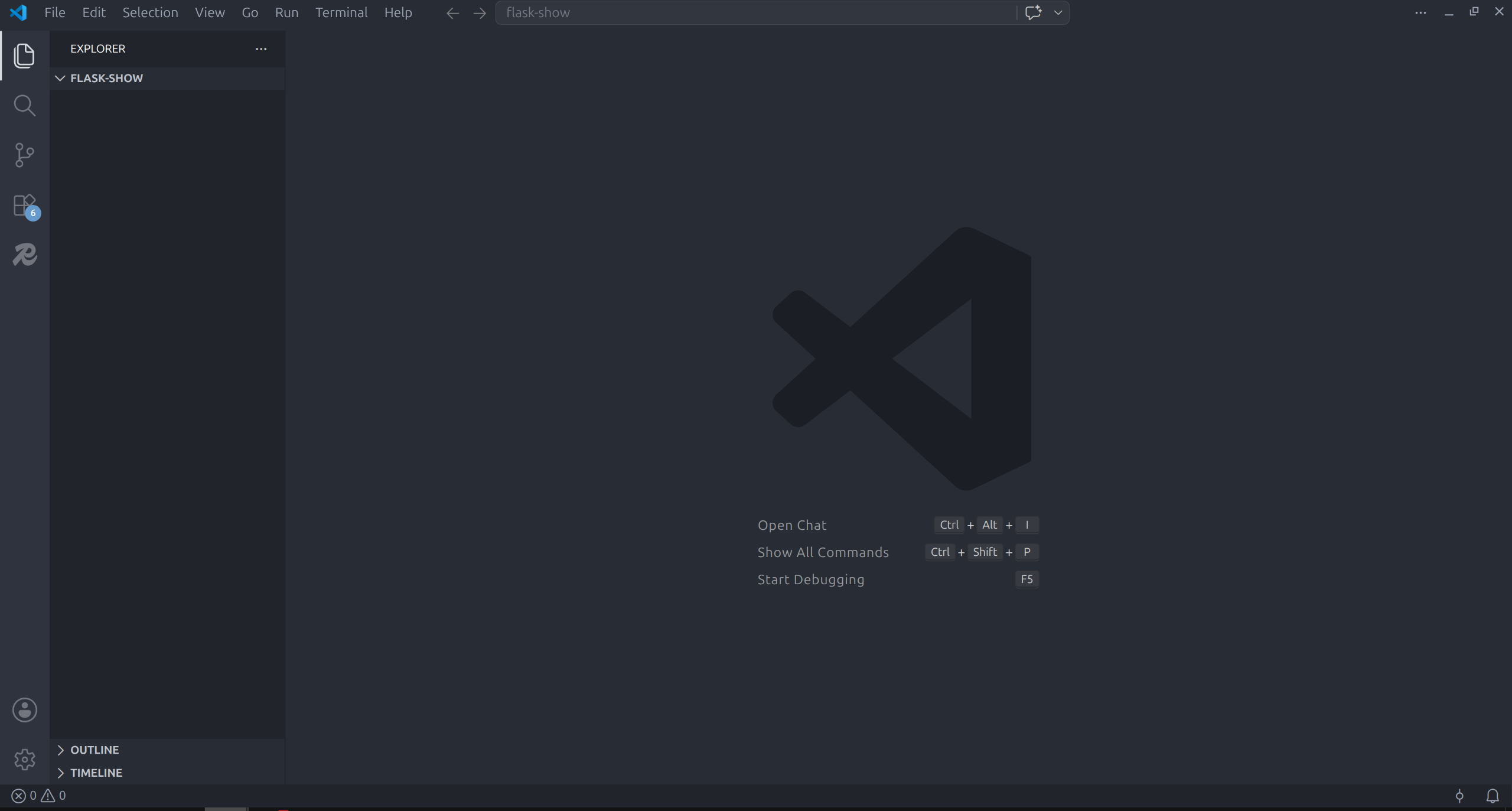1512x811 pixels.
Task: Open the Terminal menu
Action: click(x=341, y=12)
